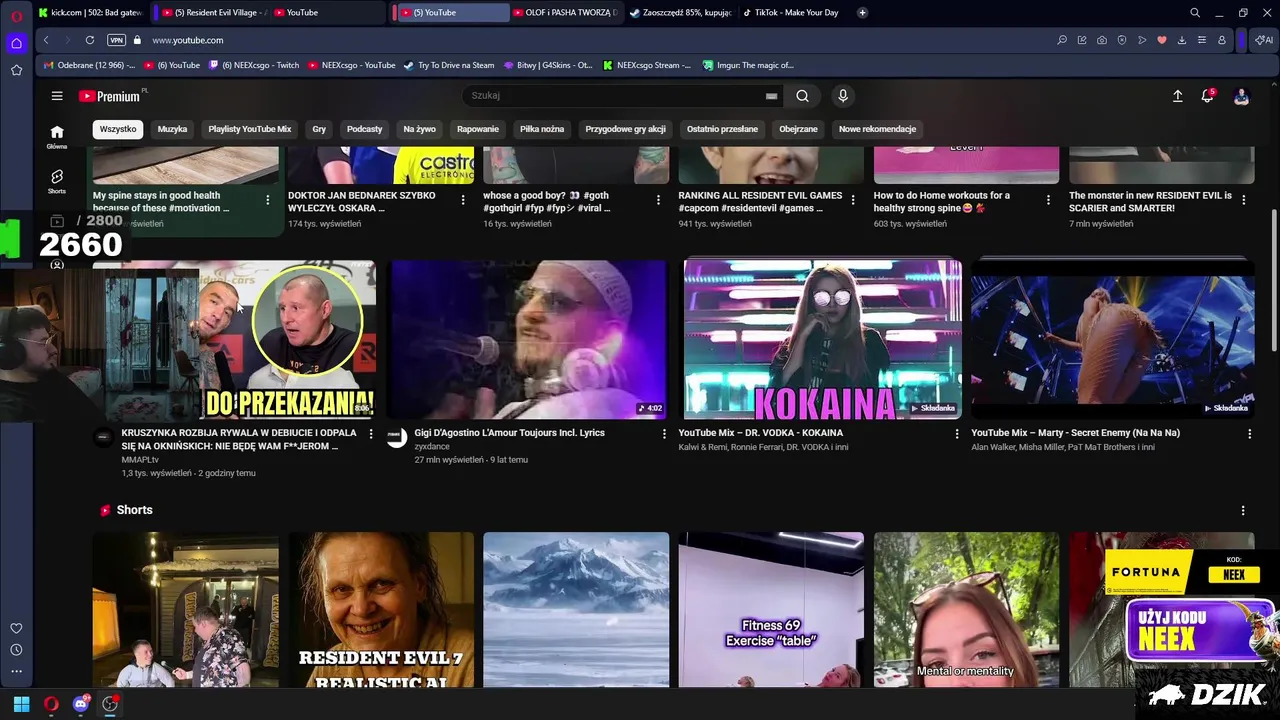The height and width of the screenshot is (720, 1280).
Task: Open the RESIDENT EVIL 7 REALISTIC AI short
Action: pos(381,610)
